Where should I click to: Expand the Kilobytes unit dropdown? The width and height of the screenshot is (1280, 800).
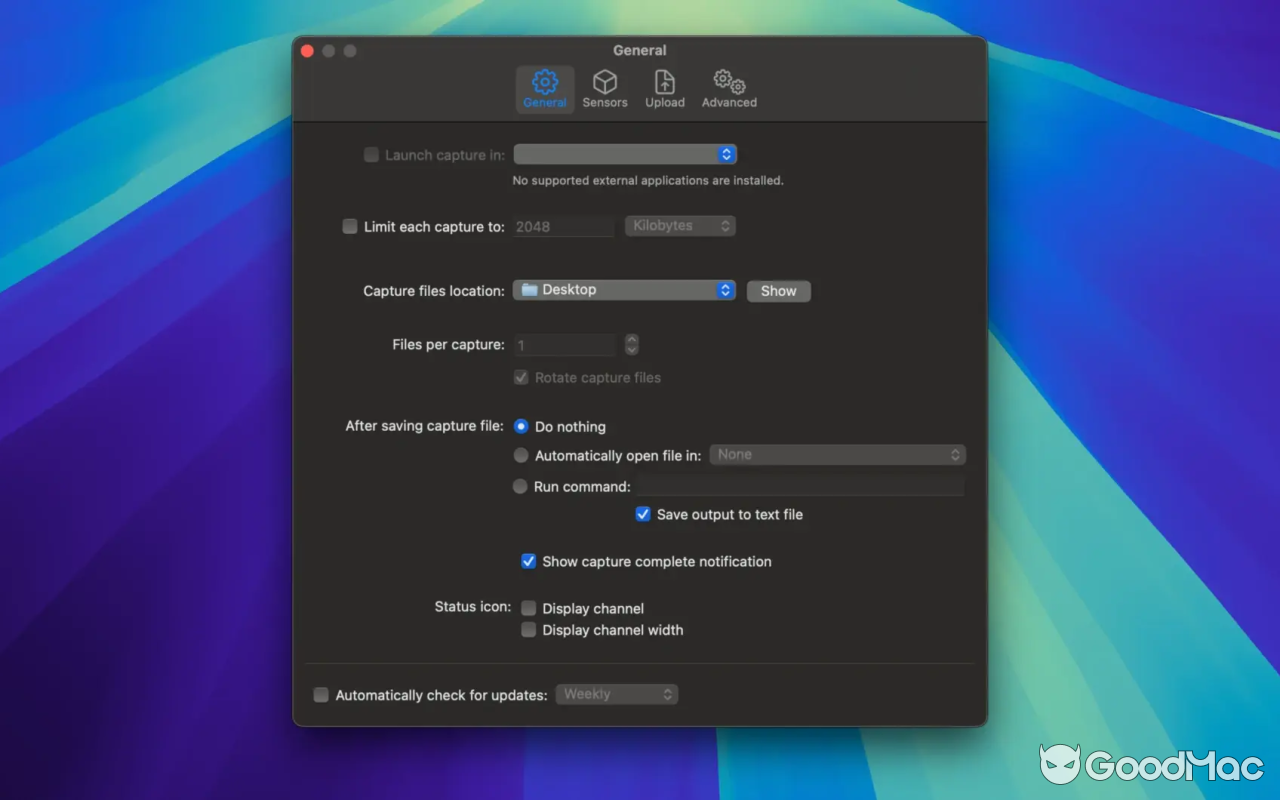click(x=680, y=225)
